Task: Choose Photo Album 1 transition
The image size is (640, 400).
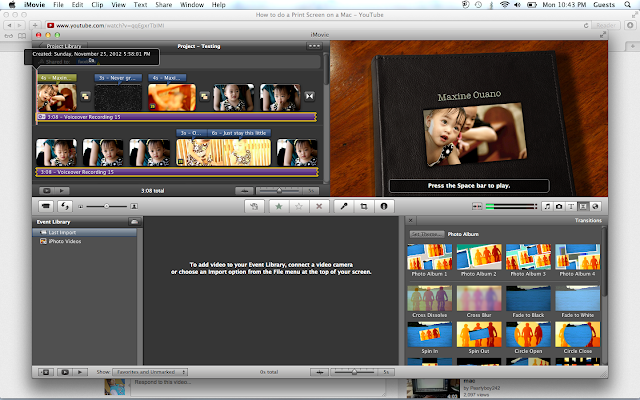Action: click(430, 260)
